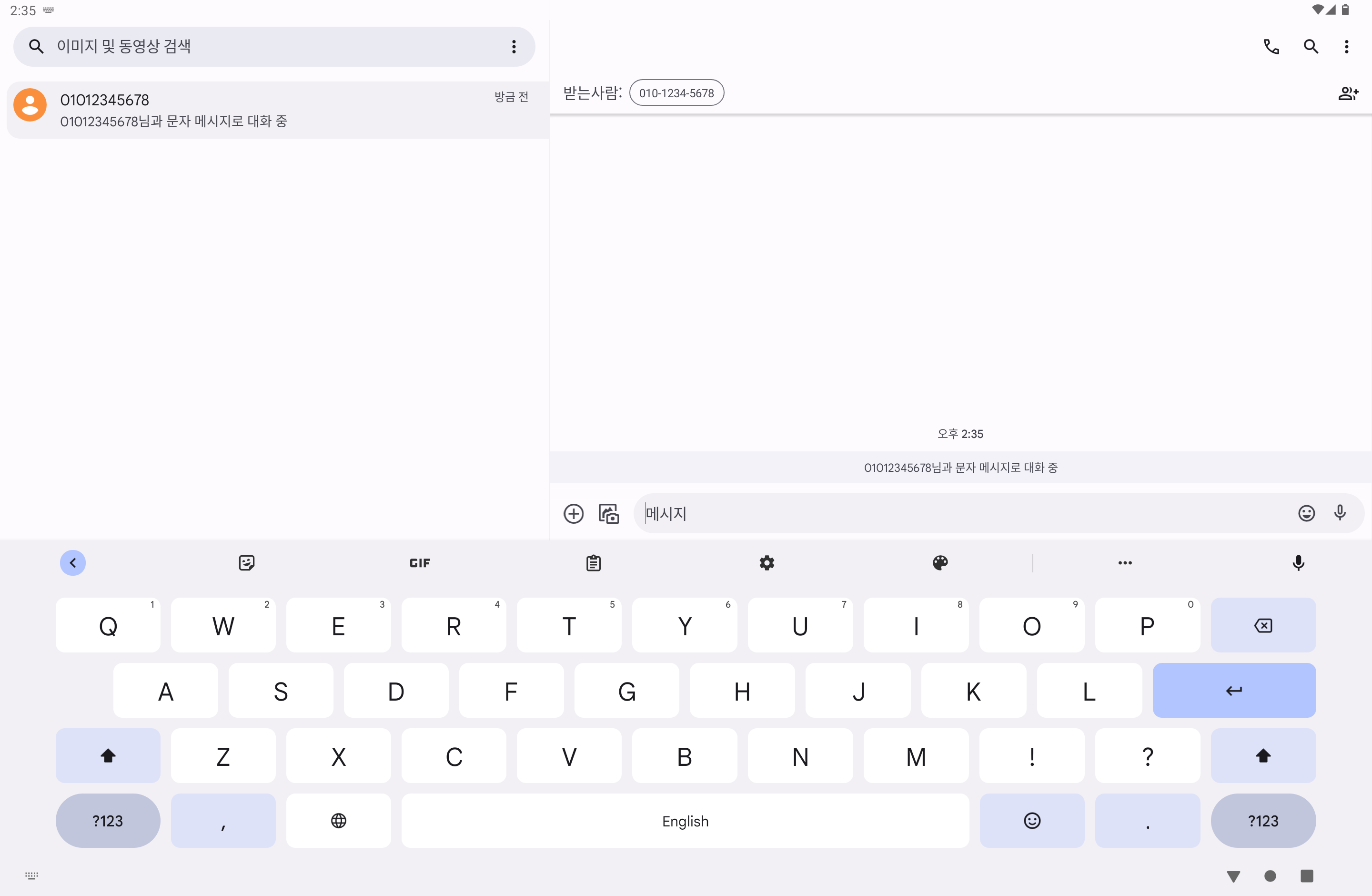Select the 010-1234-5678 recipient chip
The width and height of the screenshot is (1372, 896).
(676, 93)
